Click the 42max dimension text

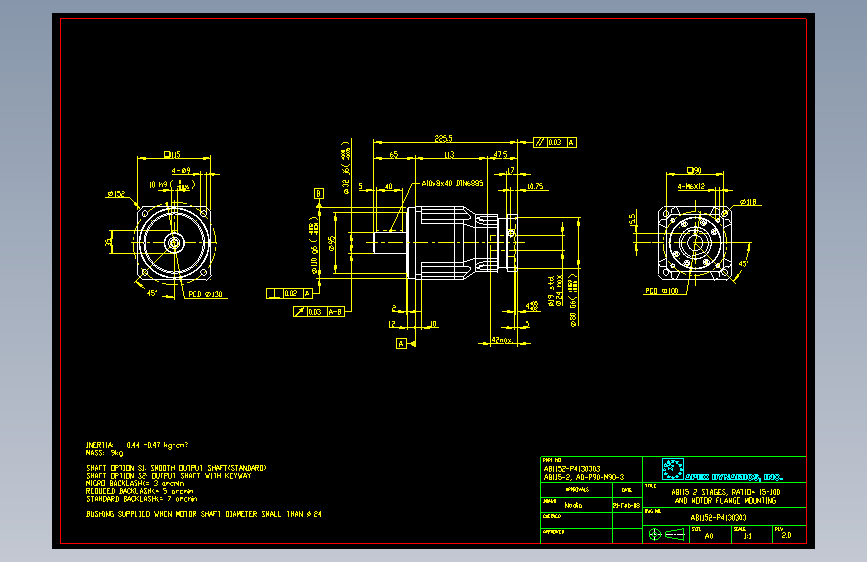501,340
